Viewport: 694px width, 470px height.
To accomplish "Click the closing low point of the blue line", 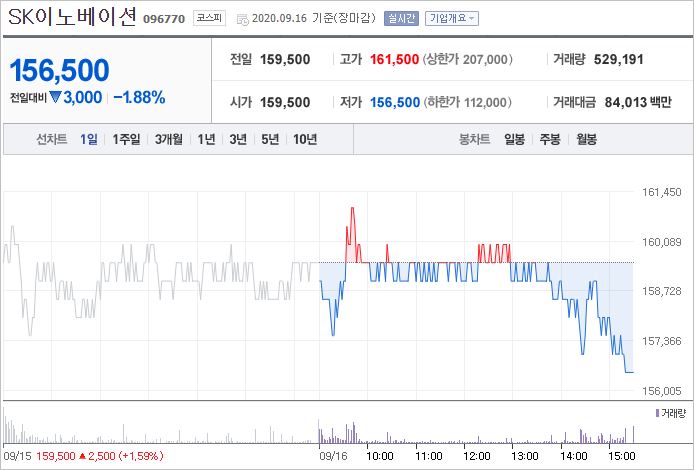I will tap(629, 372).
